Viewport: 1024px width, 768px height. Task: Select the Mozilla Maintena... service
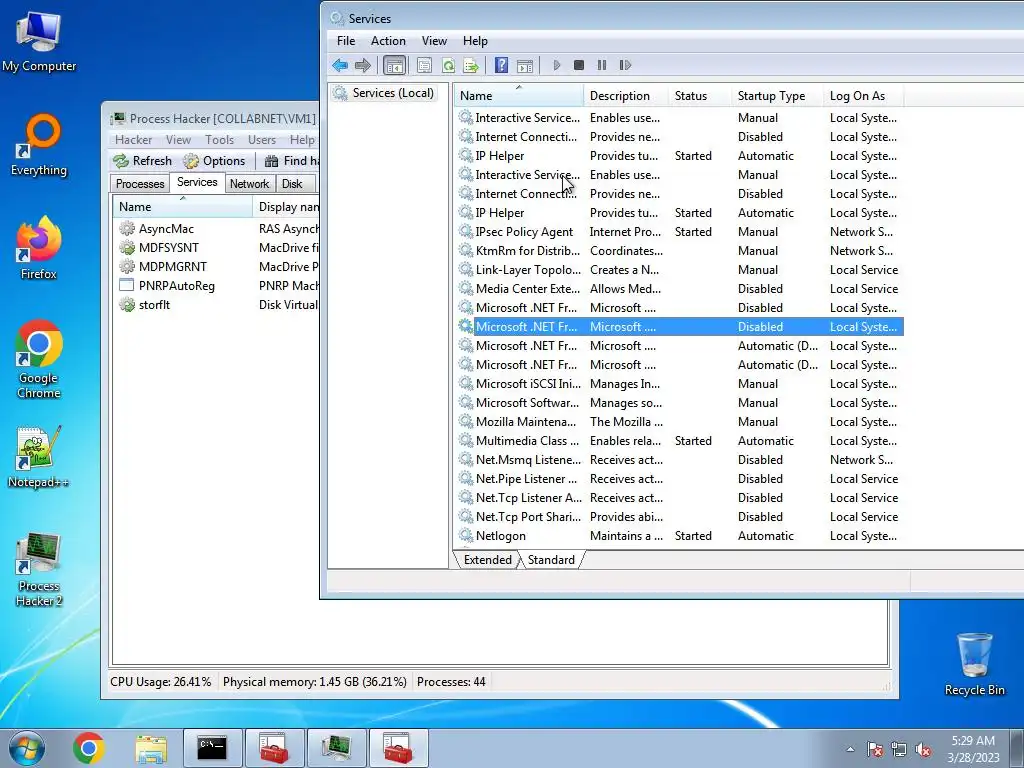pos(679,422)
